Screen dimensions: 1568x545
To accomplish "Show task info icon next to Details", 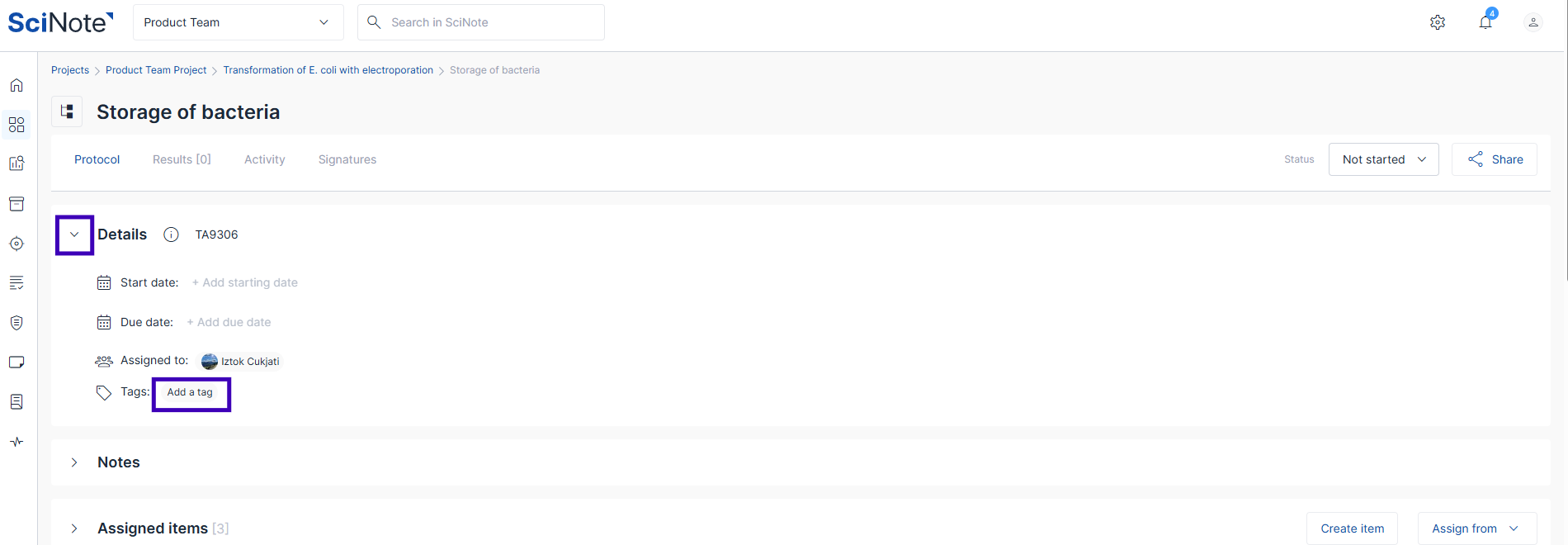I will click(171, 235).
